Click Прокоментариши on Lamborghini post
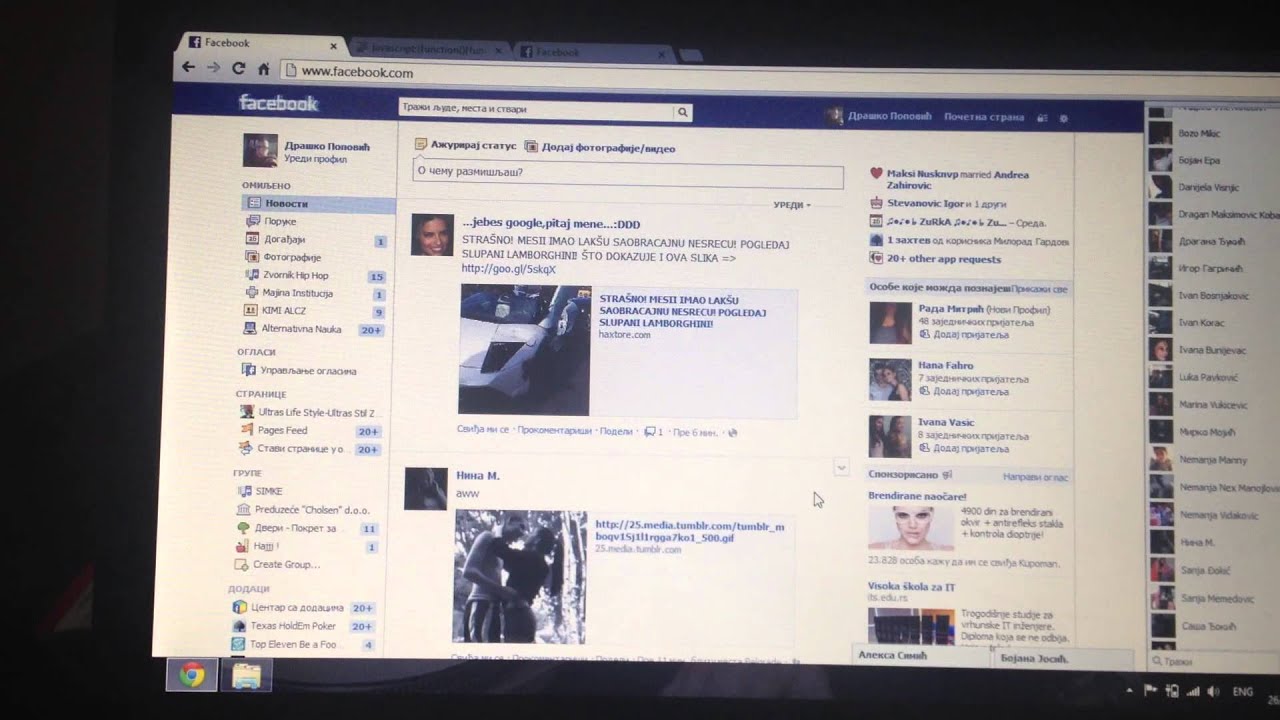The width and height of the screenshot is (1280, 720). [x=555, y=431]
